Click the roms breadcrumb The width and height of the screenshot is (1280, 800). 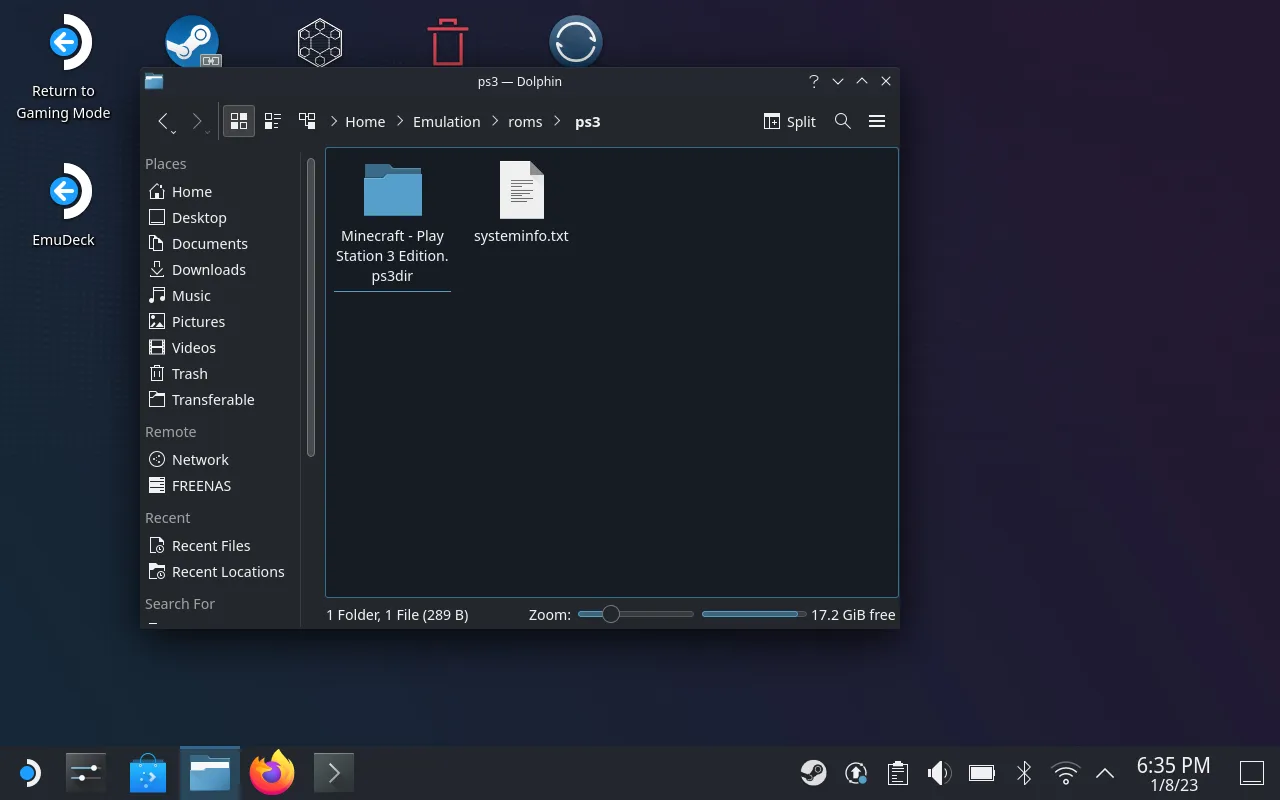(525, 122)
